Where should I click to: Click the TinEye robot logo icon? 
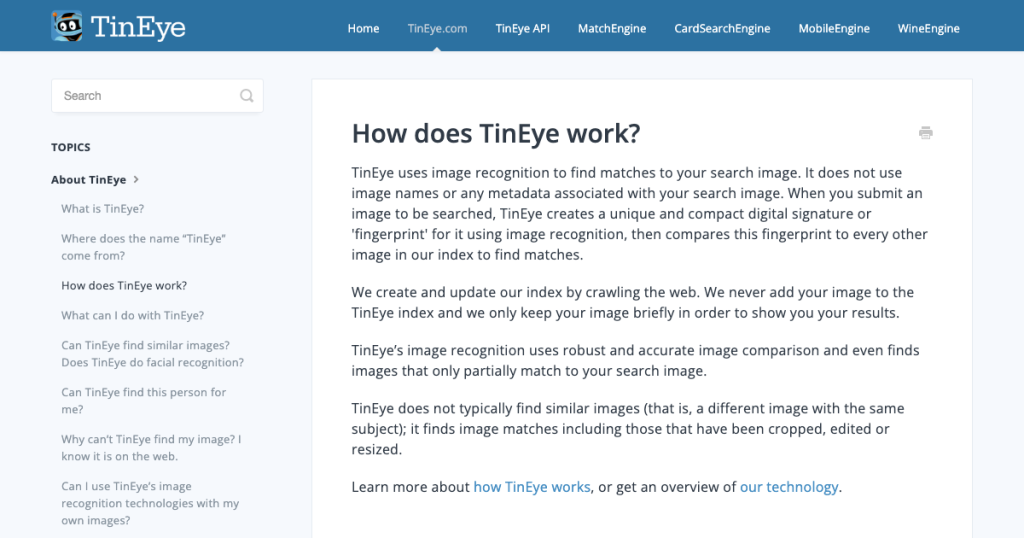[x=67, y=26]
